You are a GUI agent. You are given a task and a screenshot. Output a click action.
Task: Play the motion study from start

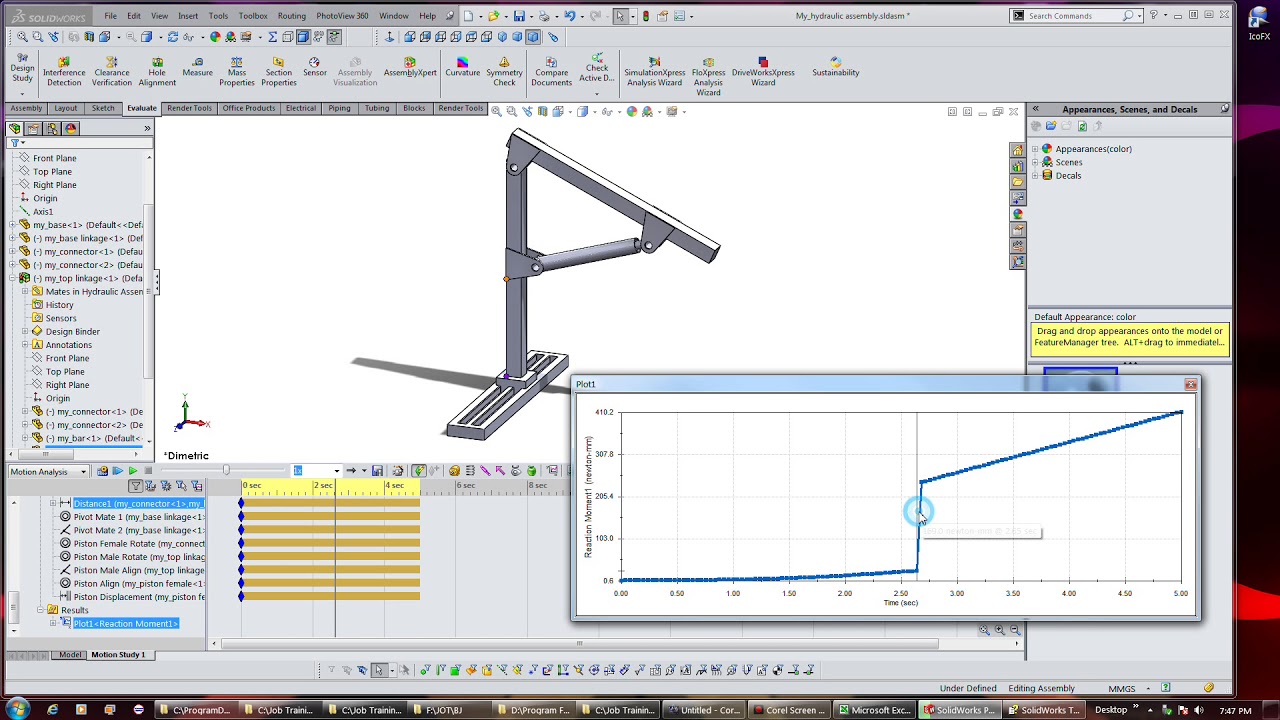coord(117,471)
